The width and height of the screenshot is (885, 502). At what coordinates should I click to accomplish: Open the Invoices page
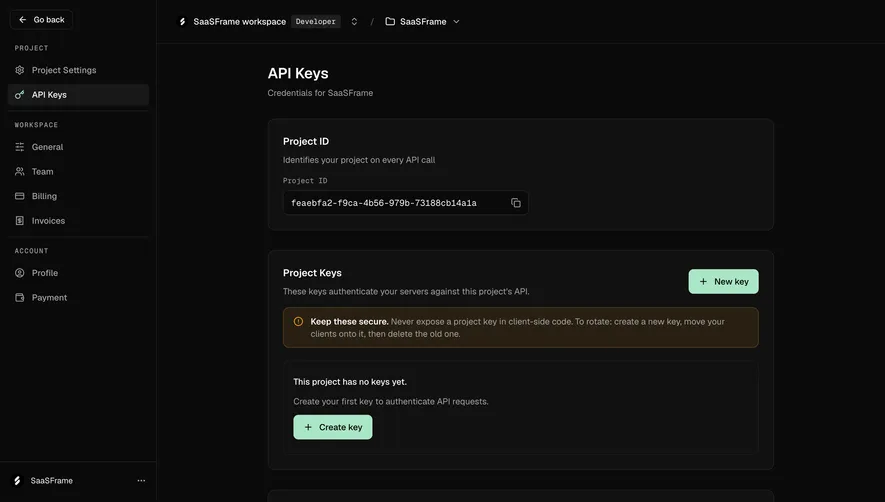[78, 221]
